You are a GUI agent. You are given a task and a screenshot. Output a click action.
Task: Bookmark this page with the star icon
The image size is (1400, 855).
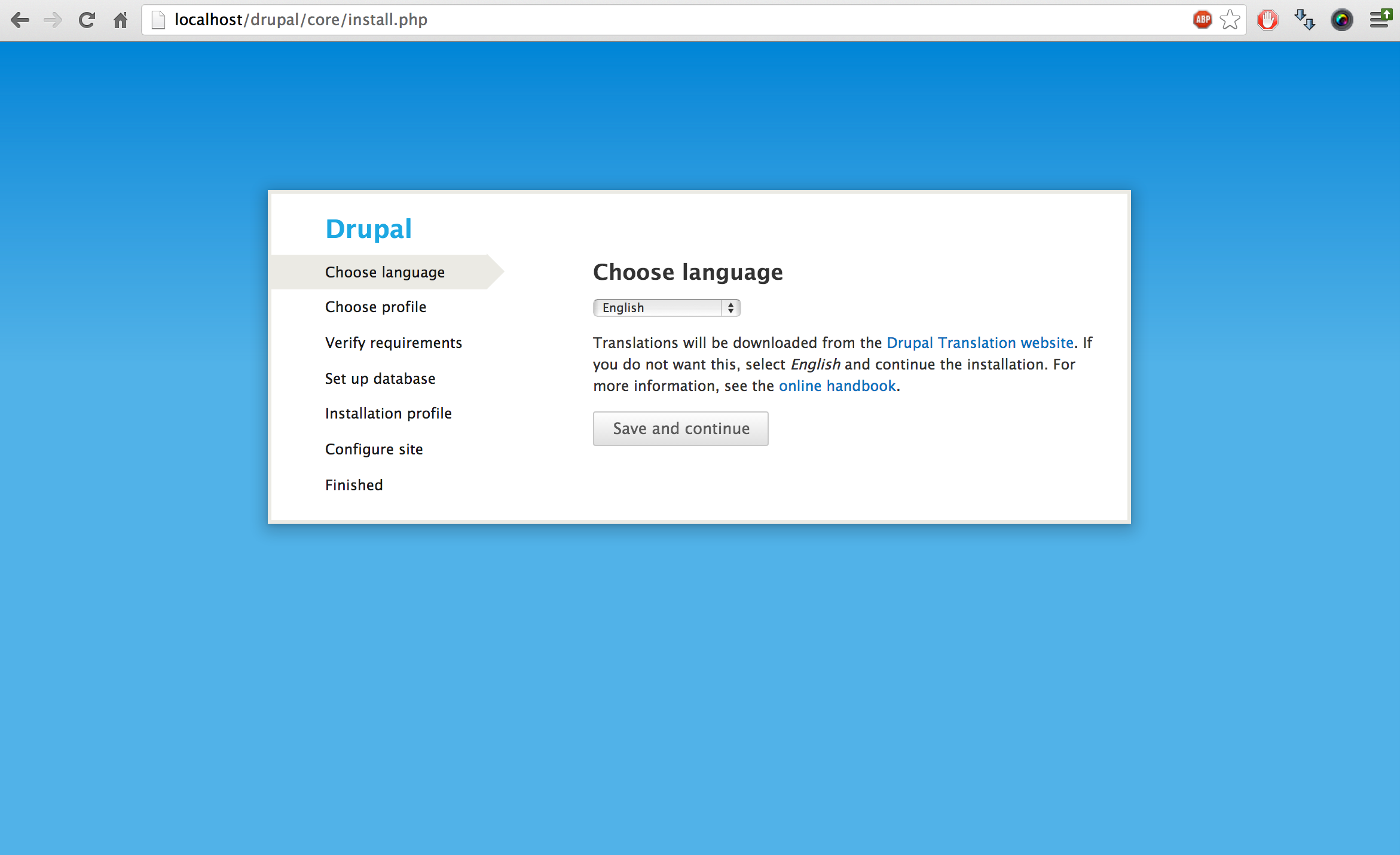(x=1230, y=20)
